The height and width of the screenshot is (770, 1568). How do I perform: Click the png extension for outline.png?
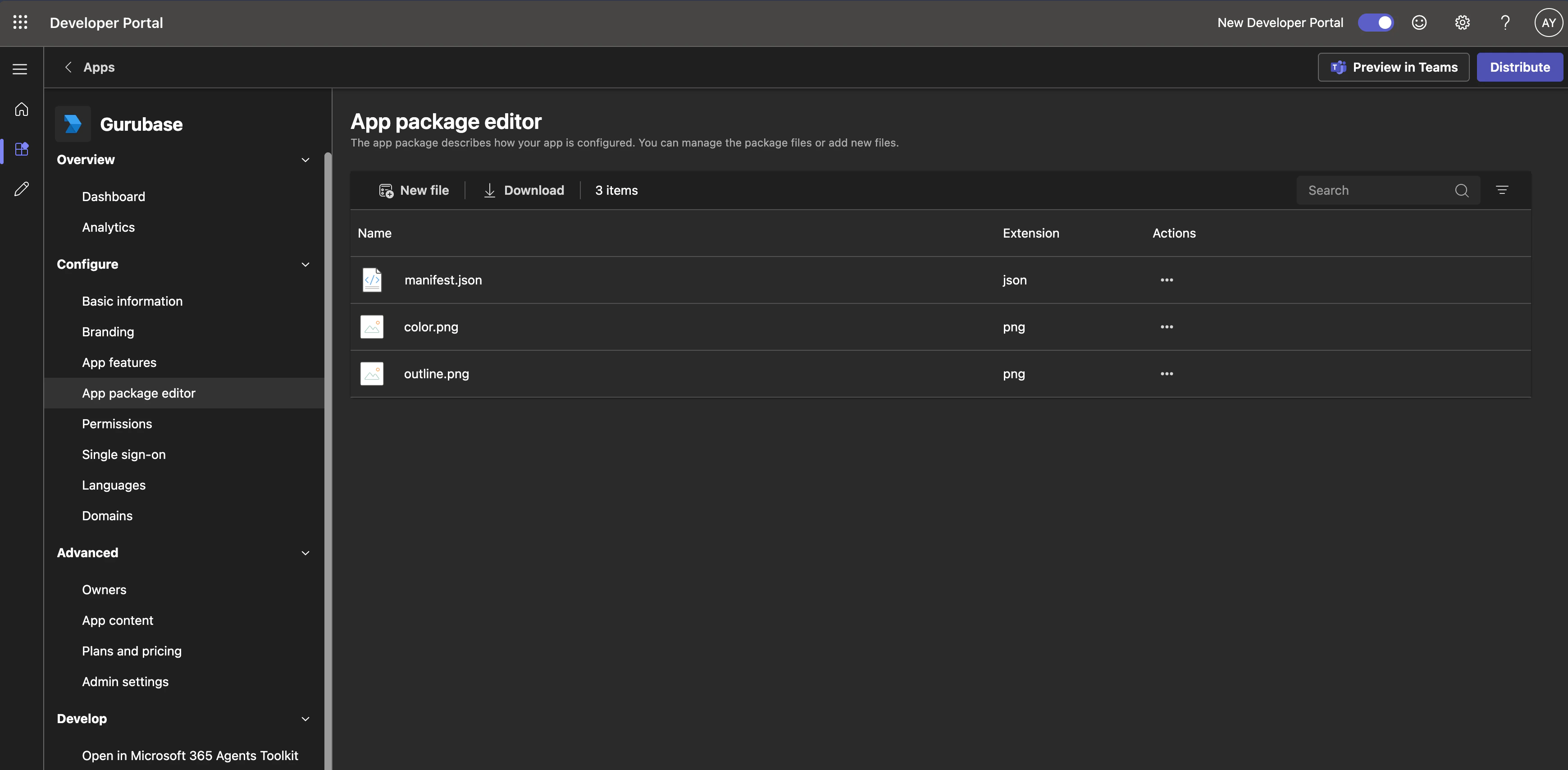click(1013, 374)
